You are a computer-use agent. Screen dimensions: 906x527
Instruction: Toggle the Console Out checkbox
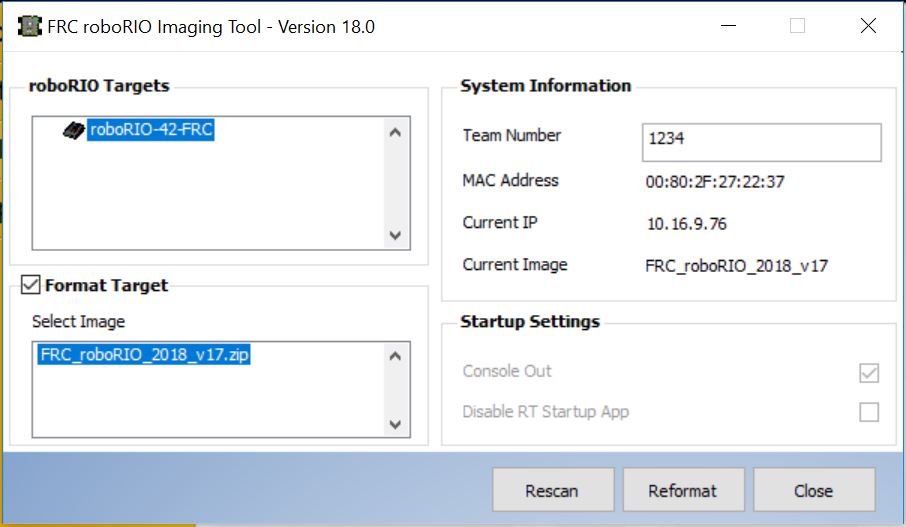[869, 373]
